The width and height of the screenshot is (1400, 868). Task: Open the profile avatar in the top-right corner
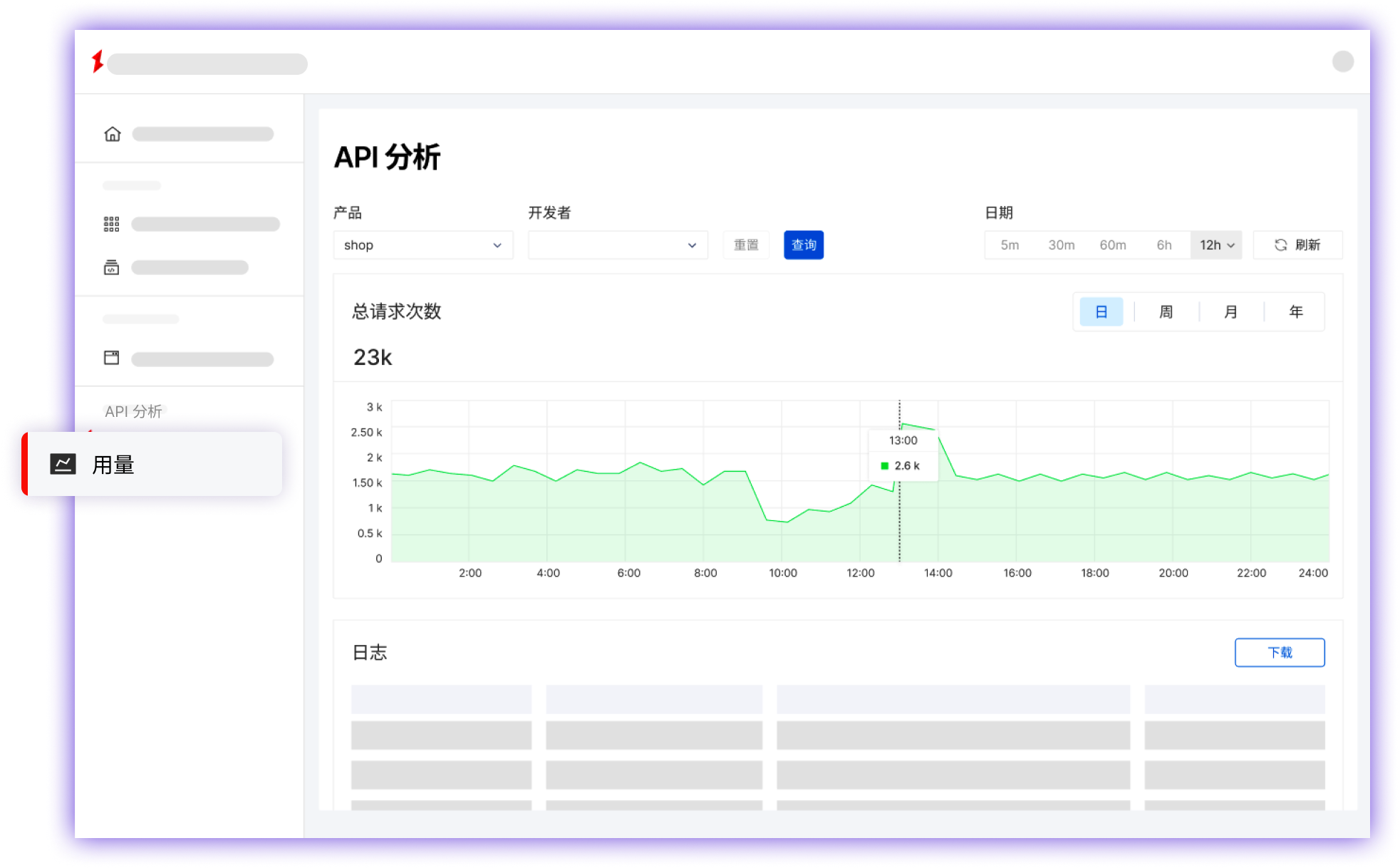click(x=1344, y=62)
